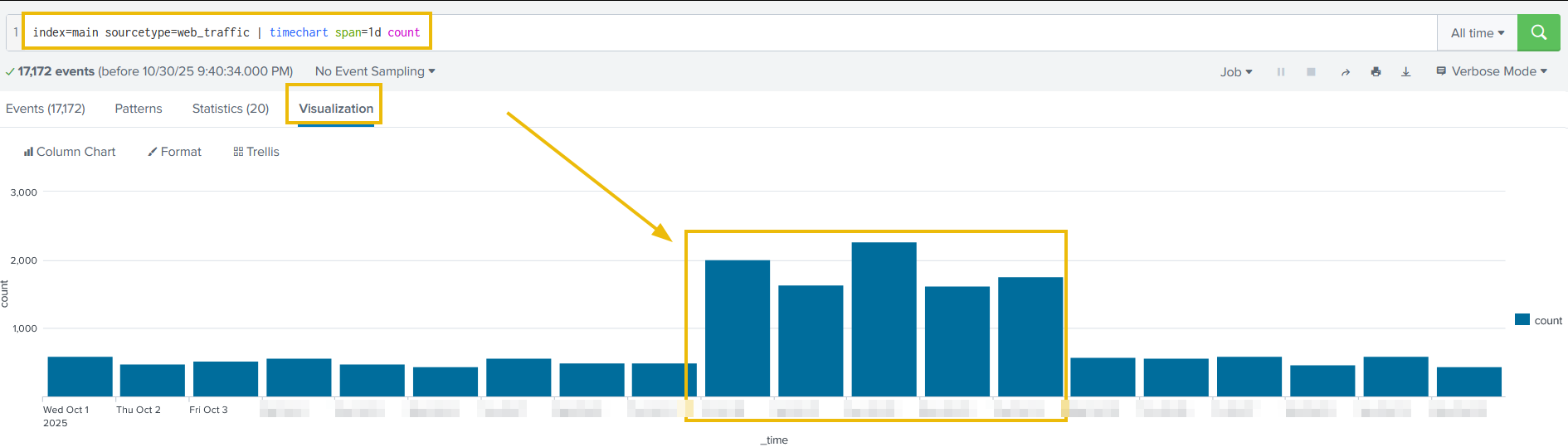
Task: Expand the Job dropdown menu
Action: point(1235,72)
